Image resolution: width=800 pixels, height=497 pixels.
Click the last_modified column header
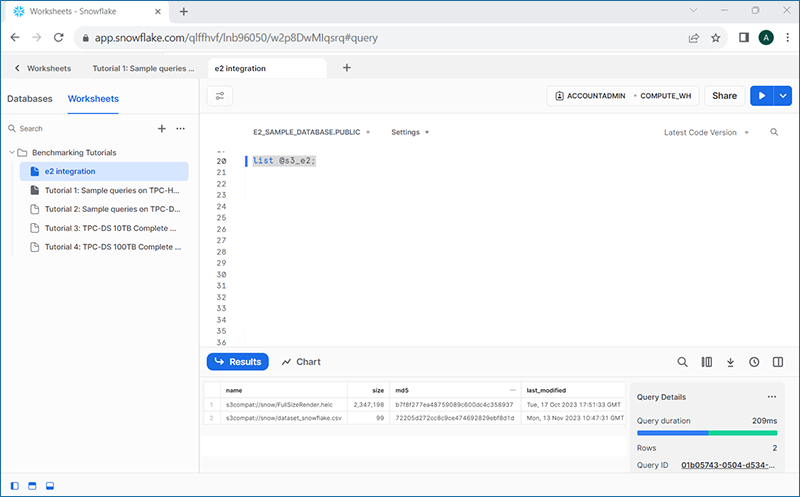click(573, 390)
